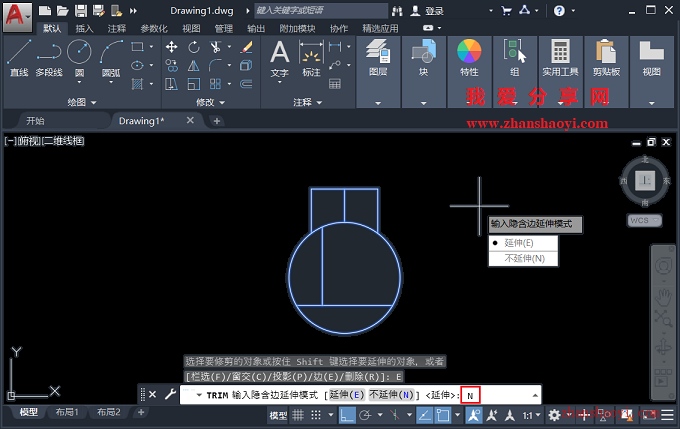The width and height of the screenshot is (680, 429).
Task: Activate the Fillet tool
Action: click(215, 65)
